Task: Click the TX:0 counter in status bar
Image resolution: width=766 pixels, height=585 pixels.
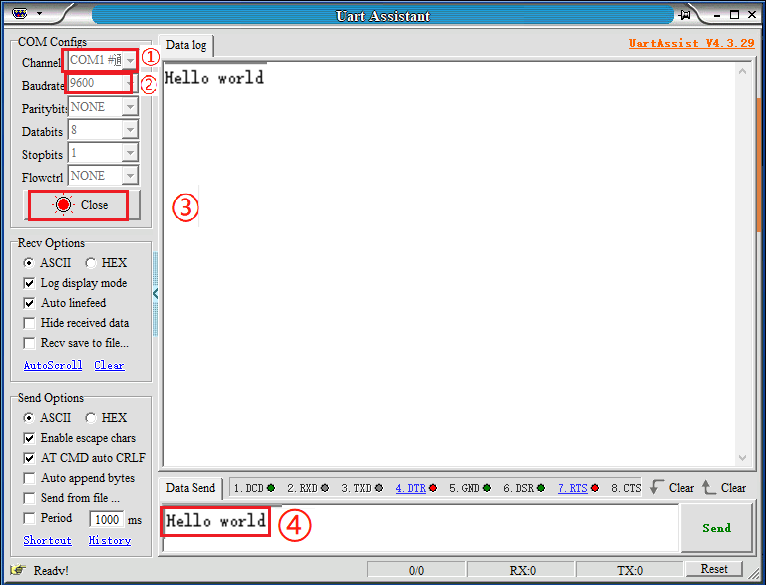Action: (630, 570)
